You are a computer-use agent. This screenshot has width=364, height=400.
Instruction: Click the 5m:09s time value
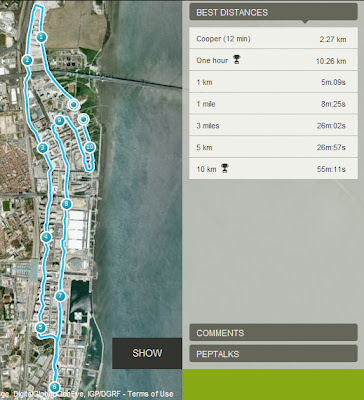click(333, 82)
